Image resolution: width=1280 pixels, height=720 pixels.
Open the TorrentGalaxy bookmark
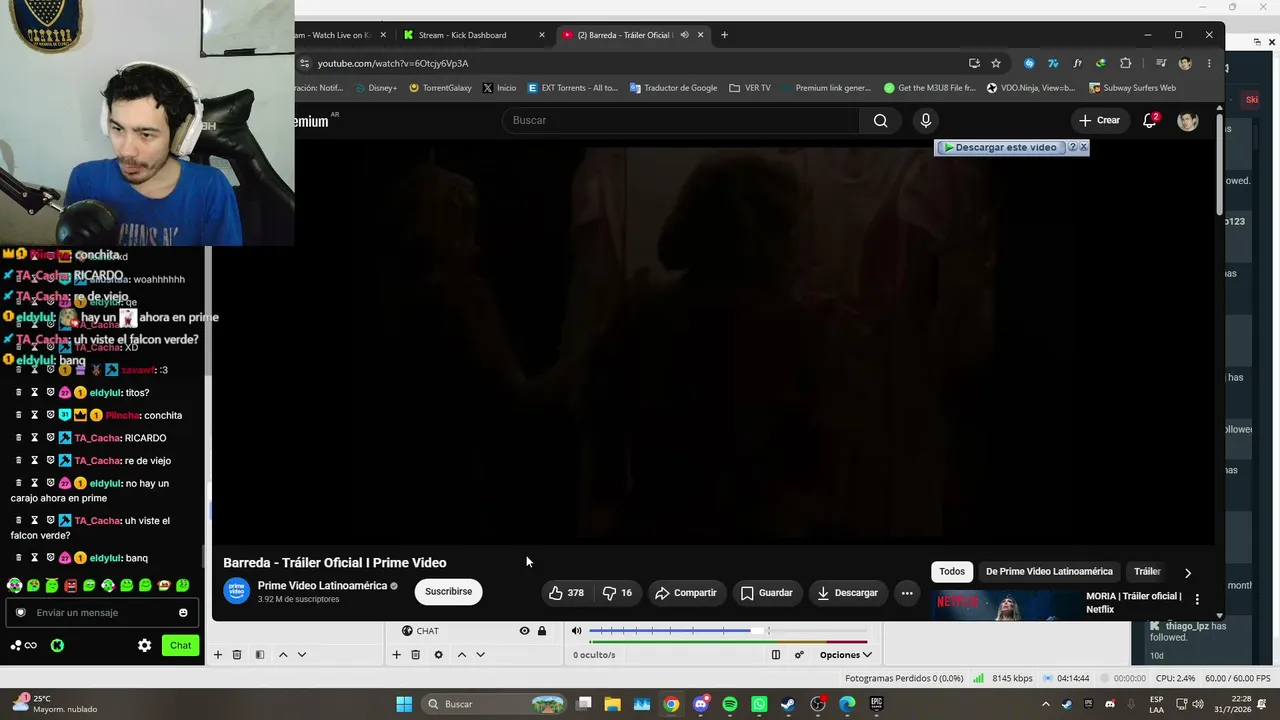point(440,88)
